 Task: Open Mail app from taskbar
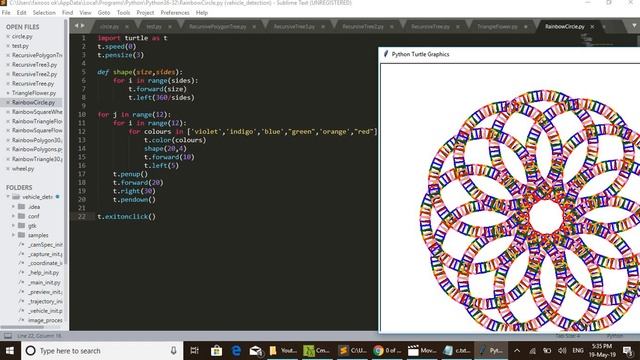pyautogui.click(x=256, y=351)
